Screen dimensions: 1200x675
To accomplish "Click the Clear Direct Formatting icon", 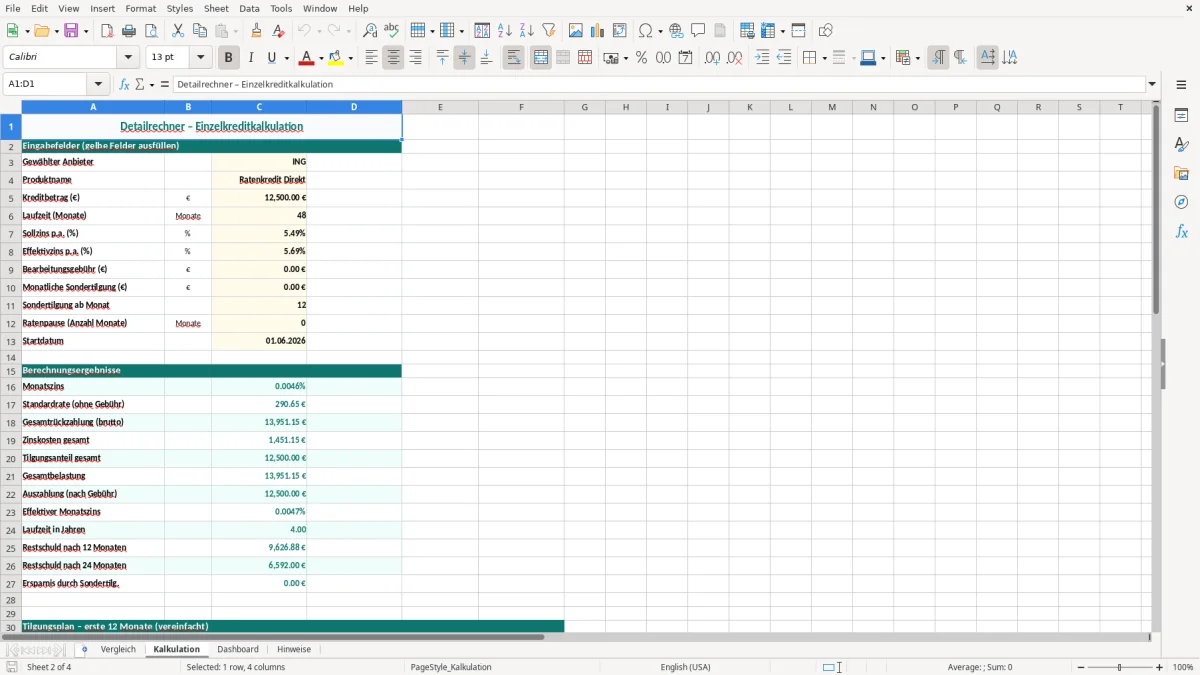I will [x=279, y=31].
